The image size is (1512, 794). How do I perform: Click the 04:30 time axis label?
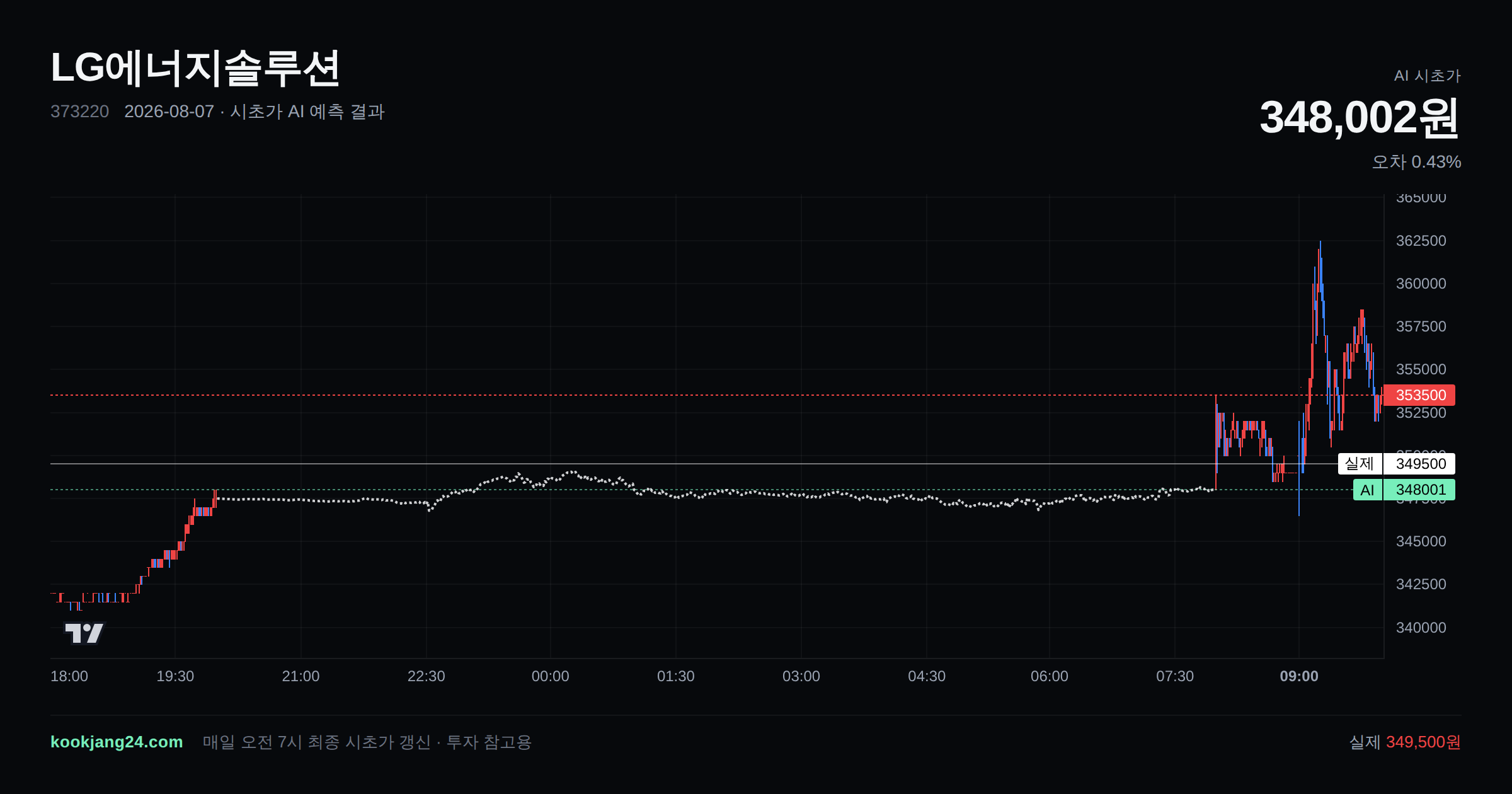(926, 676)
